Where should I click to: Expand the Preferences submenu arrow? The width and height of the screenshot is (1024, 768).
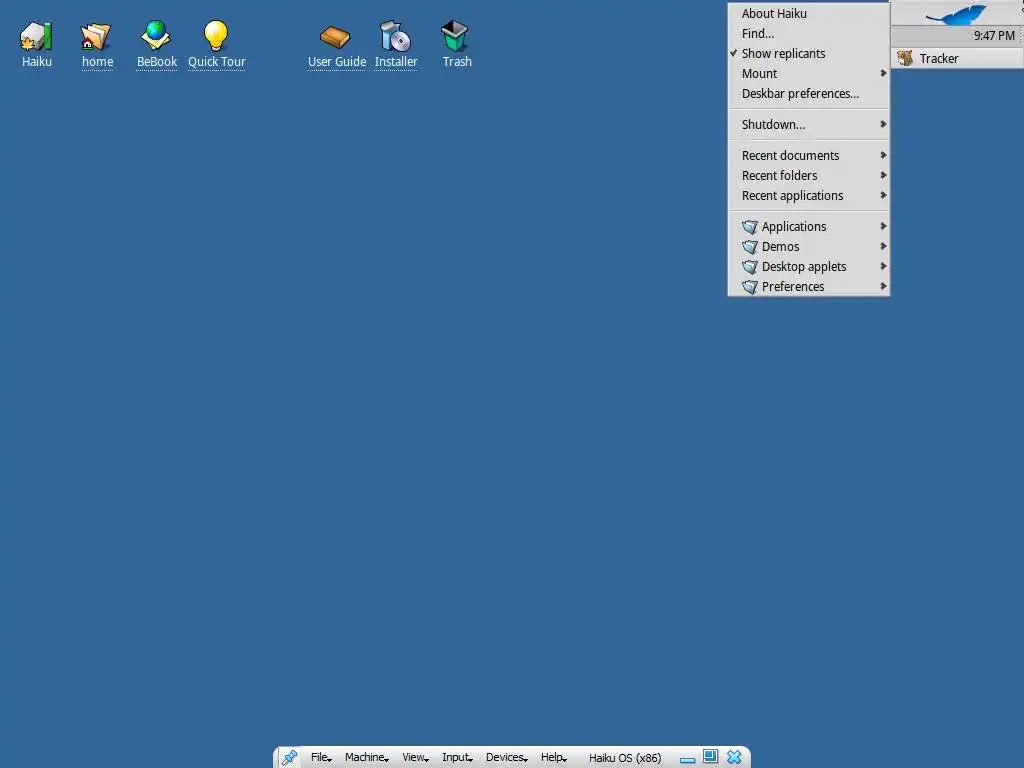pyautogui.click(x=883, y=286)
